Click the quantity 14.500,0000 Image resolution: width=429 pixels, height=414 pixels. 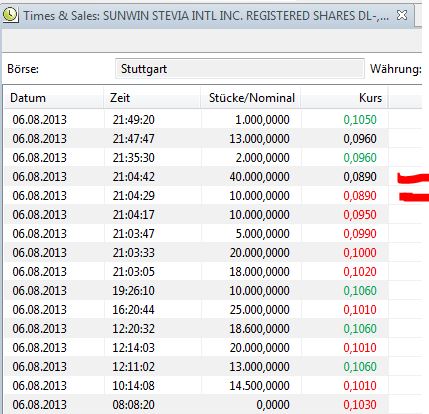click(259, 386)
